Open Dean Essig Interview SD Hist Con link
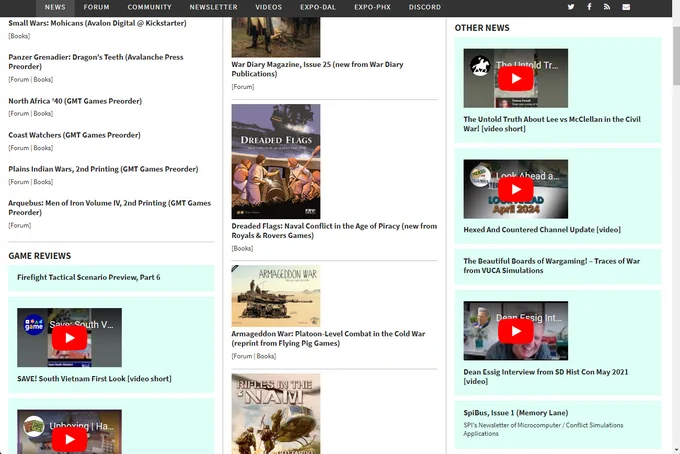The width and height of the screenshot is (680, 454). click(x=545, y=376)
